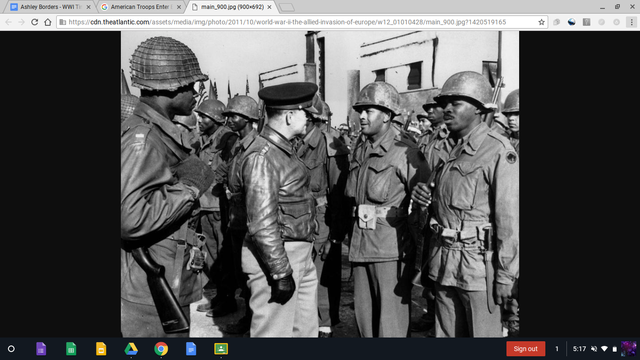This screenshot has height=360, width=640.
Task: Click the 5:17 clock in the tray
Action: click(x=579, y=349)
